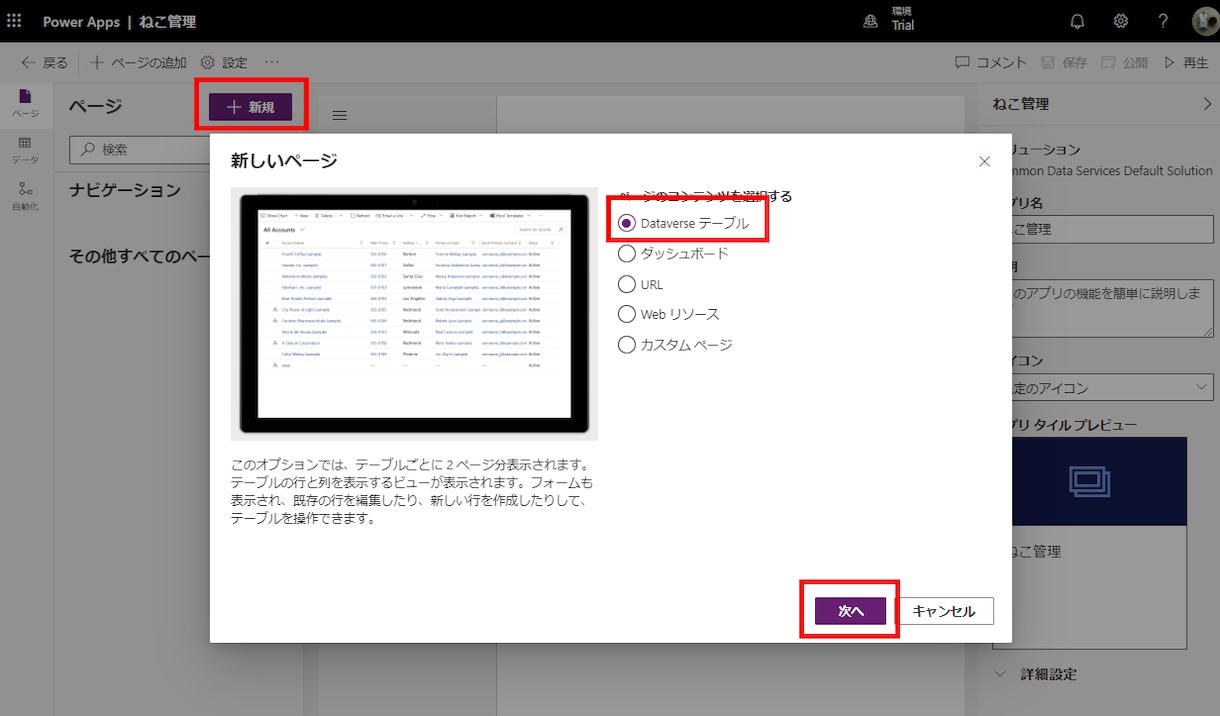Open the notifications bell
This screenshot has width=1220, height=716.
point(1077,21)
